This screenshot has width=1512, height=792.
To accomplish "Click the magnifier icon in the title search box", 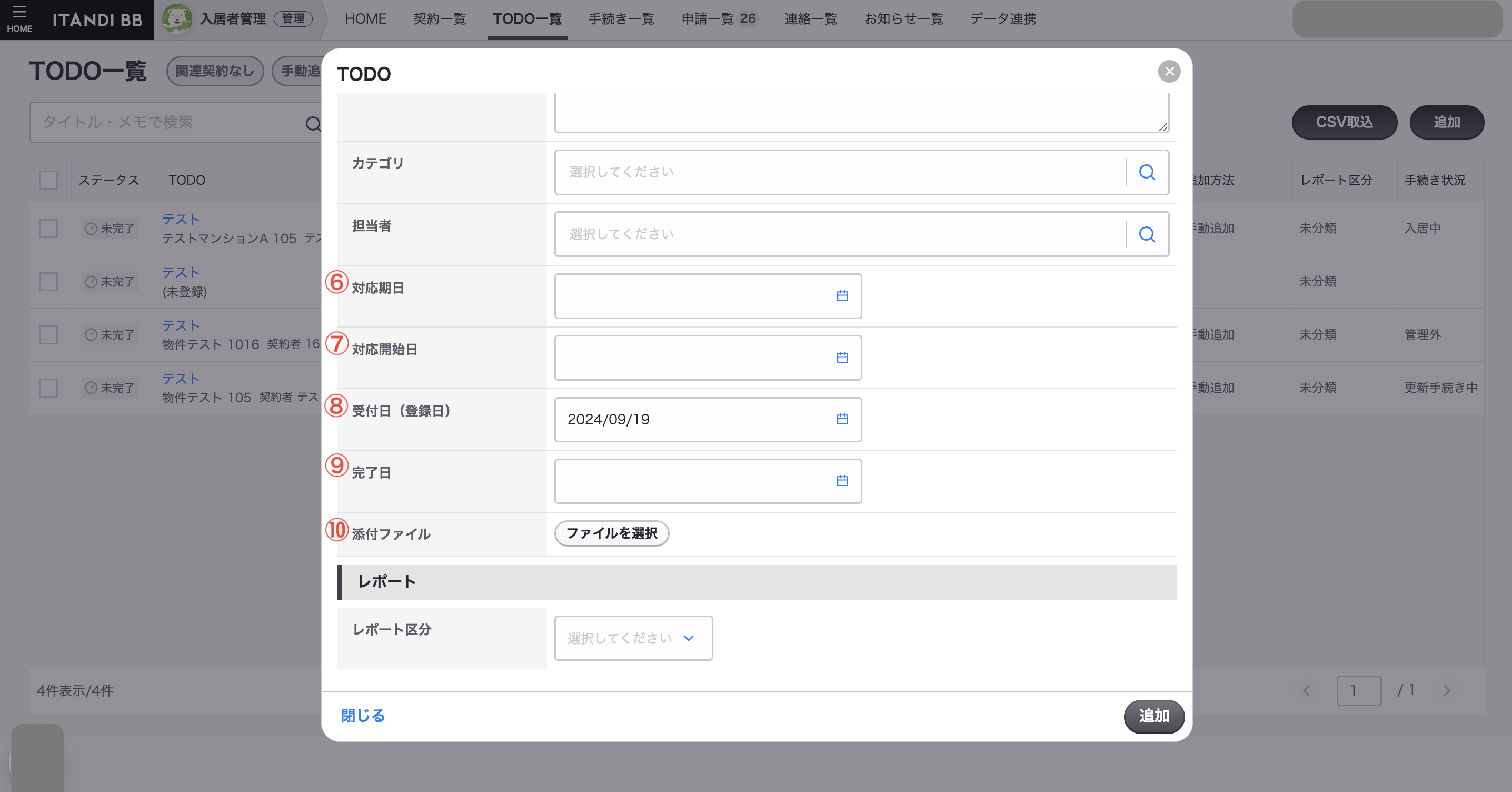I will click(x=313, y=123).
